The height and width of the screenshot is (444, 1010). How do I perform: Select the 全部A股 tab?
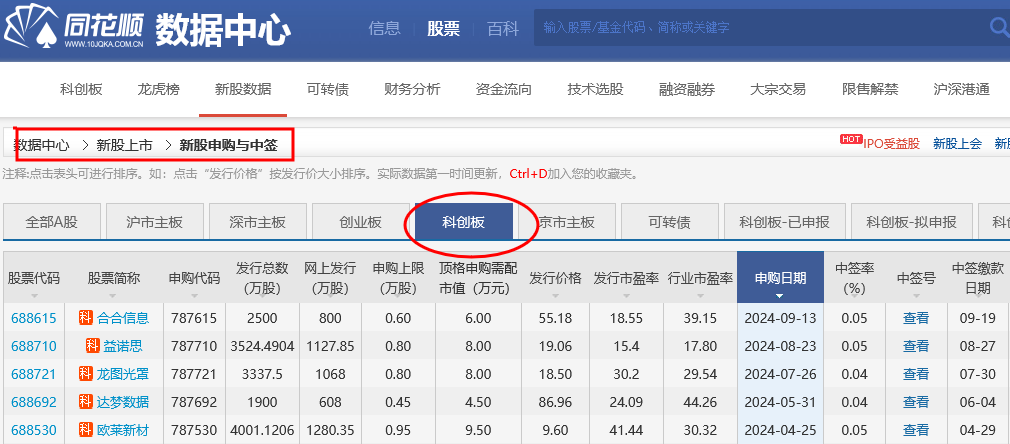tap(52, 222)
